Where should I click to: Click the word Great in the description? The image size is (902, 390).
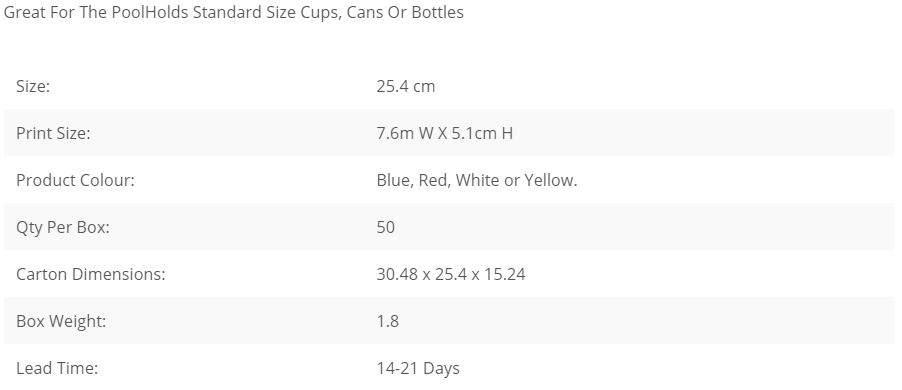tap(25, 12)
